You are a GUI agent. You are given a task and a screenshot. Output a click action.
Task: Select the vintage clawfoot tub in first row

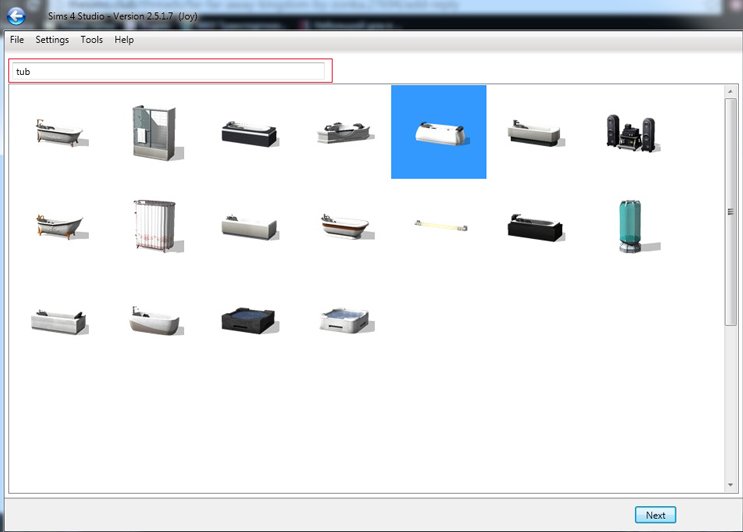[58, 133]
